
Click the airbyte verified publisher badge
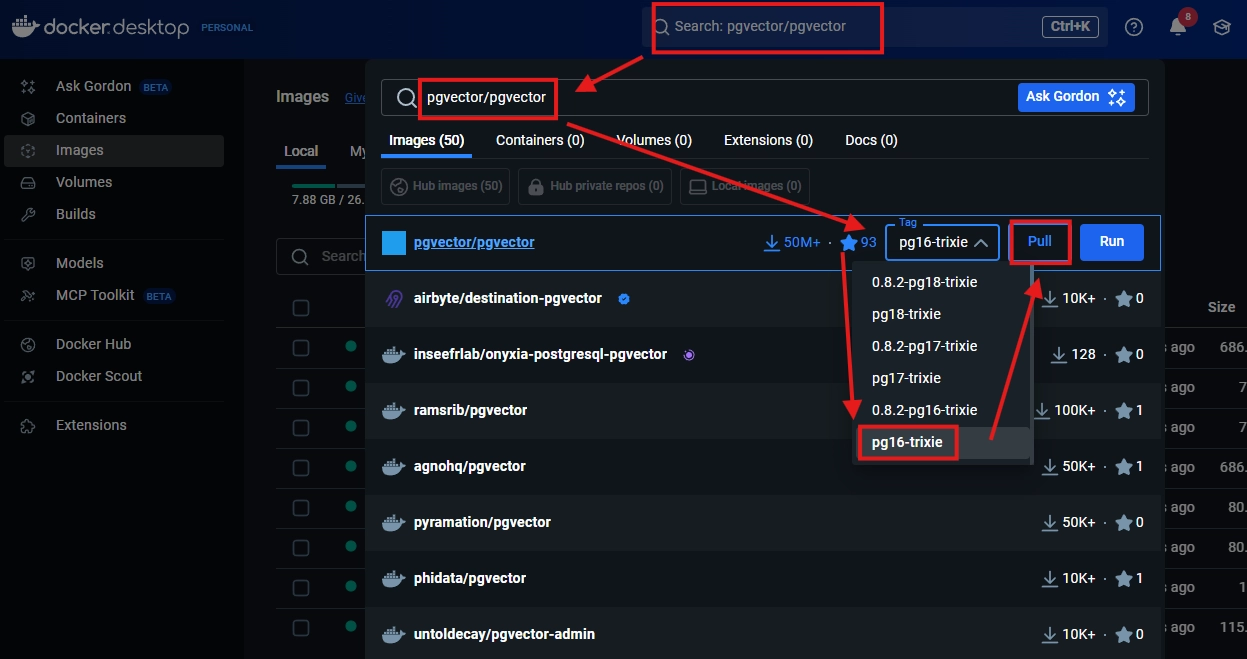click(624, 298)
